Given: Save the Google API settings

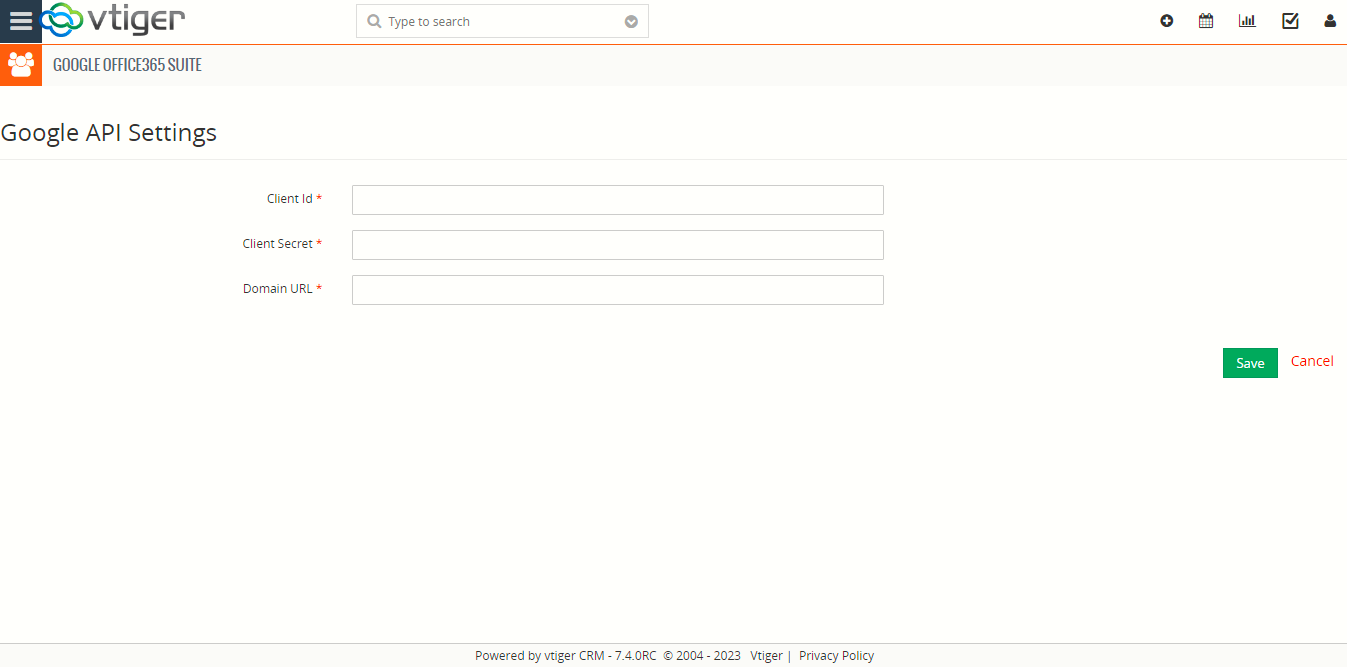Looking at the screenshot, I should [1250, 363].
